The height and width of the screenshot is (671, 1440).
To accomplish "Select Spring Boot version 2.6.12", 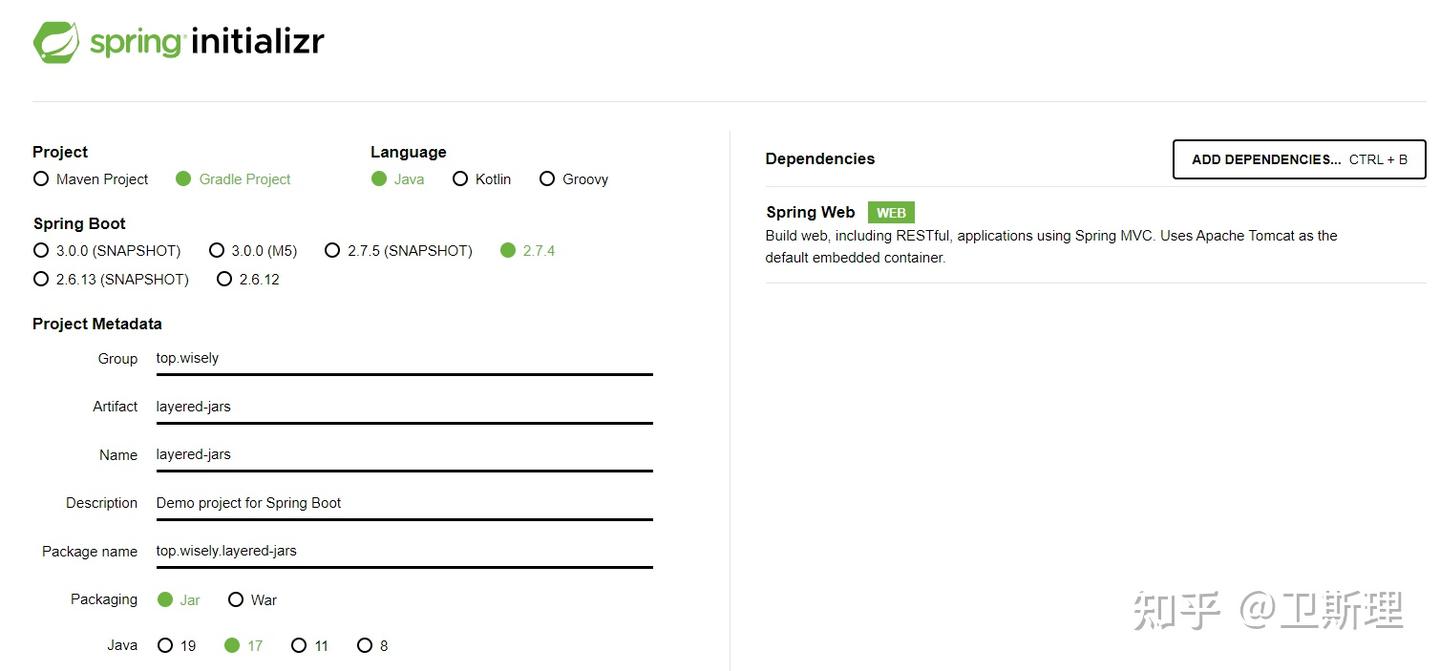I will coord(224,279).
